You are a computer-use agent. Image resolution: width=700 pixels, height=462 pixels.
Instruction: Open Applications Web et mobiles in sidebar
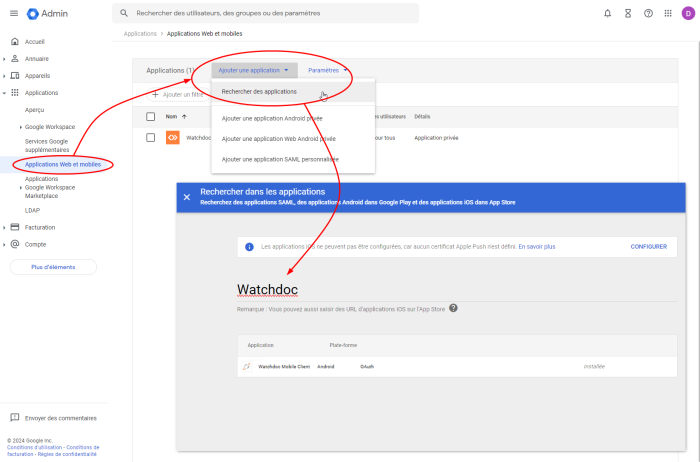[x=63, y=164]
